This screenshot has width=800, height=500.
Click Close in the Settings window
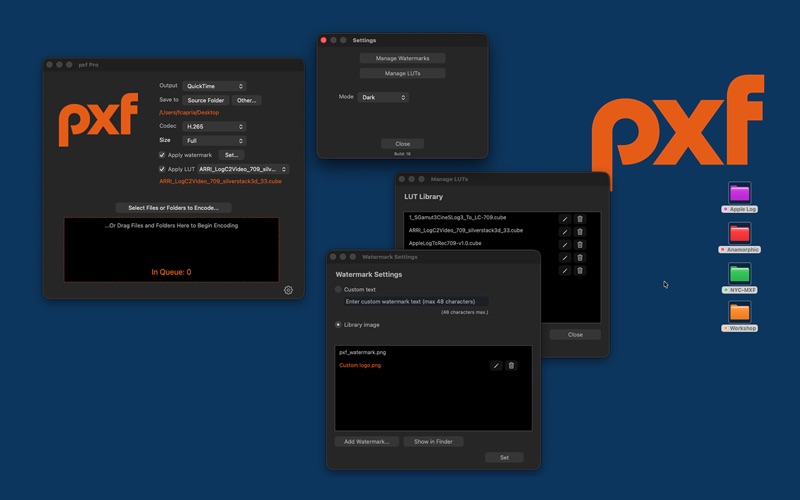[x=403, y=144]
